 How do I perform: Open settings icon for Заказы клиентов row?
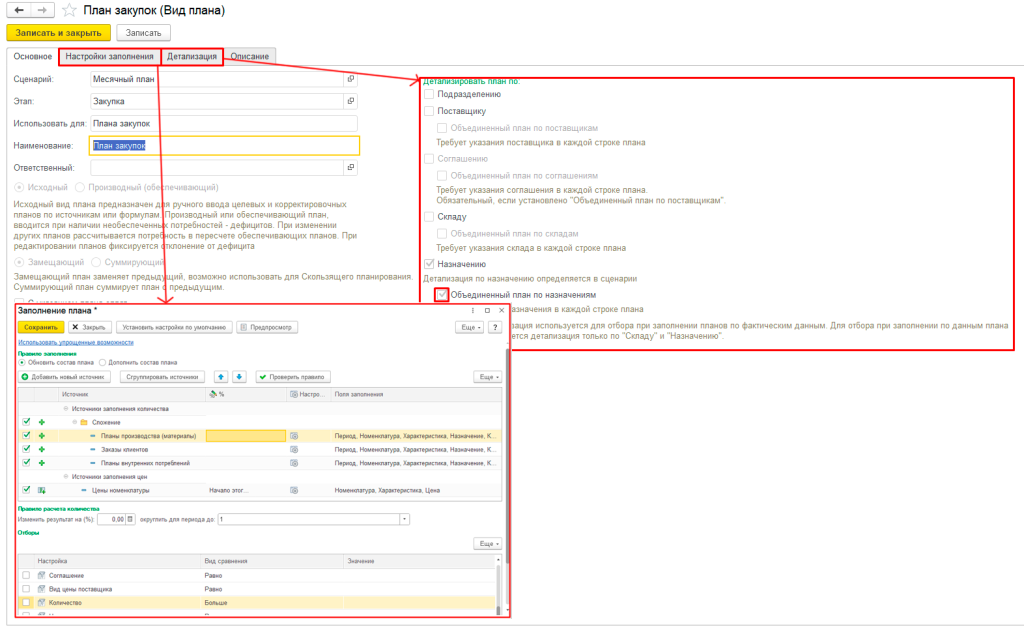coord(294,450)
